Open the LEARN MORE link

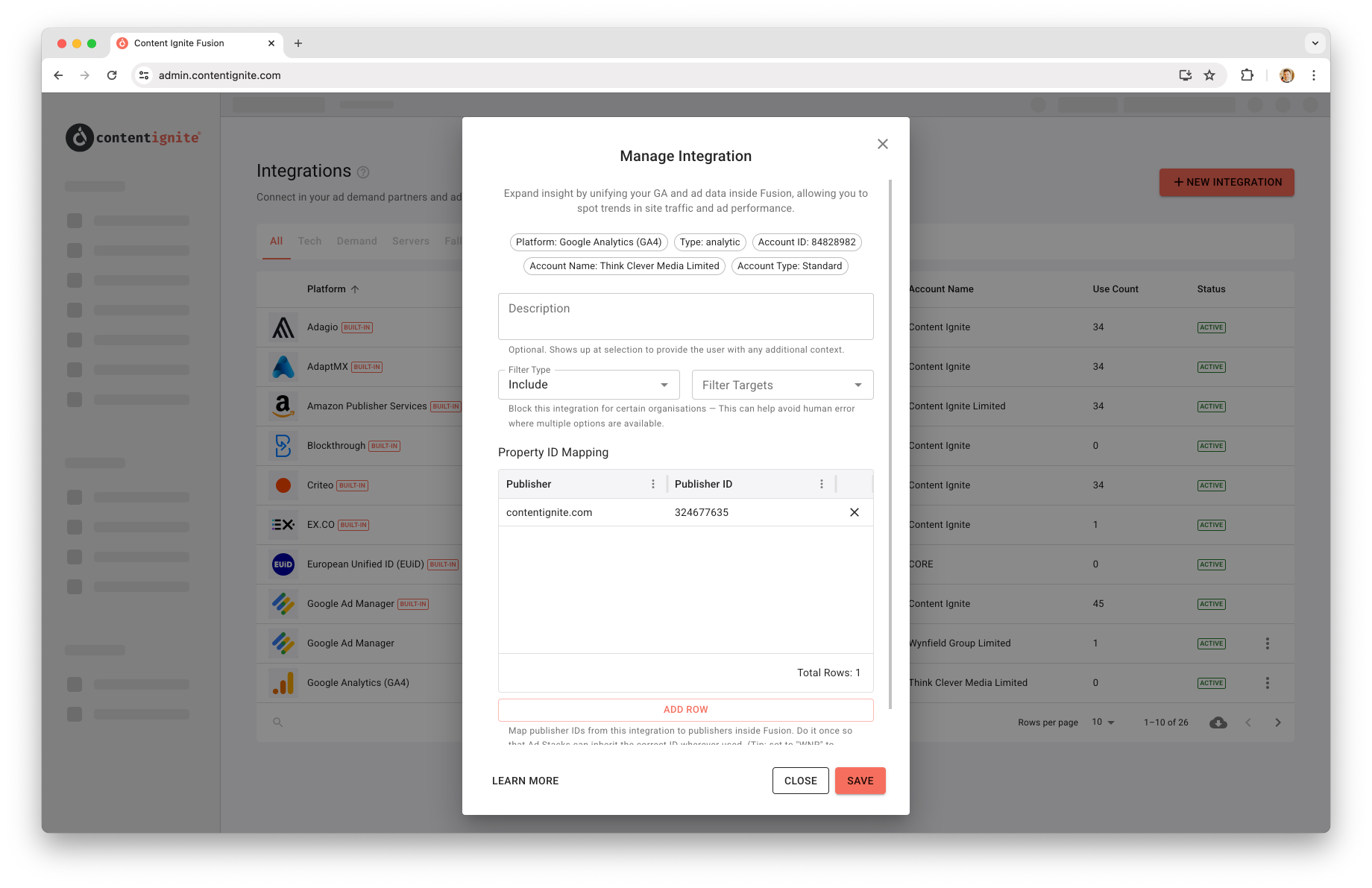[526, 781]
